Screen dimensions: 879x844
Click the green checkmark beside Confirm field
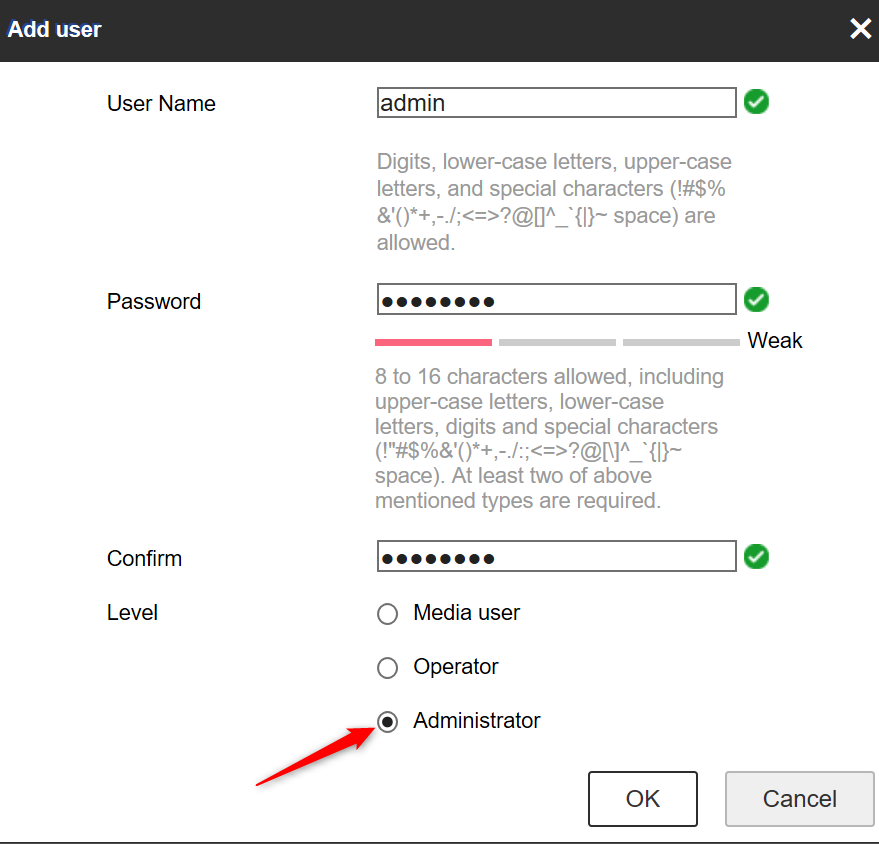pos(756,556)
